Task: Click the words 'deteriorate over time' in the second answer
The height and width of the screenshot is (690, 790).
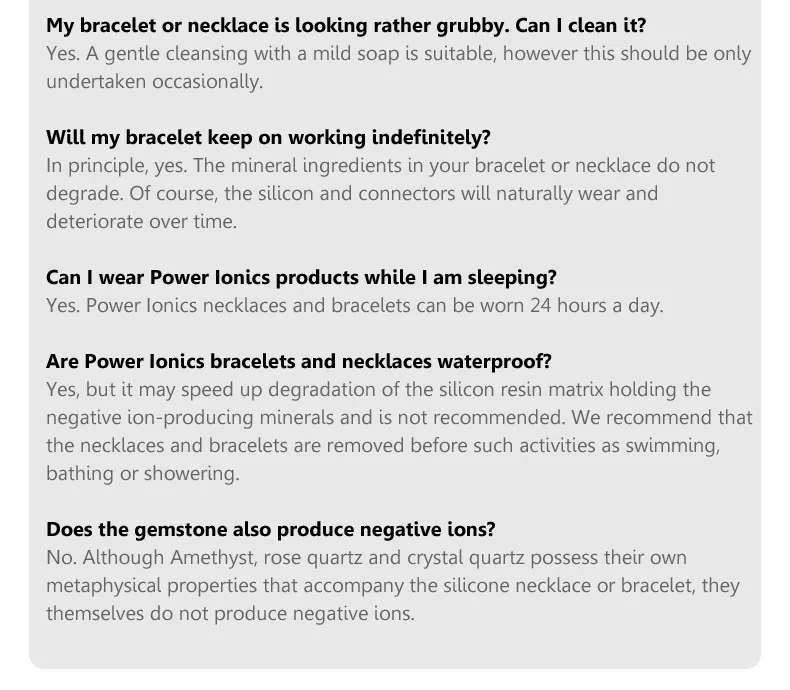Action: pyautogui.click(x=141, y=221)
